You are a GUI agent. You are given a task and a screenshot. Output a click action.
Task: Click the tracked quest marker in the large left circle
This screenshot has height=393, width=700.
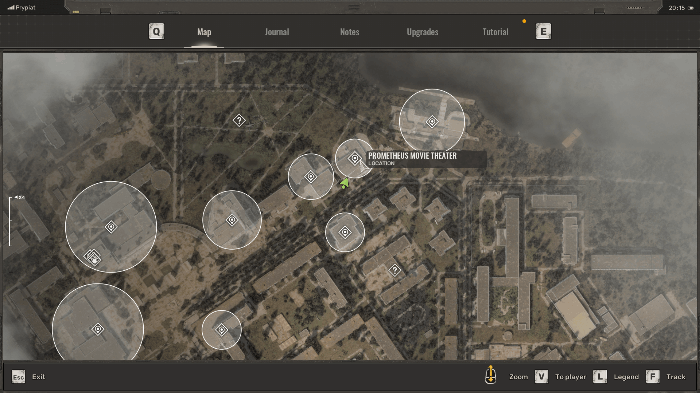tap(93, 257)
